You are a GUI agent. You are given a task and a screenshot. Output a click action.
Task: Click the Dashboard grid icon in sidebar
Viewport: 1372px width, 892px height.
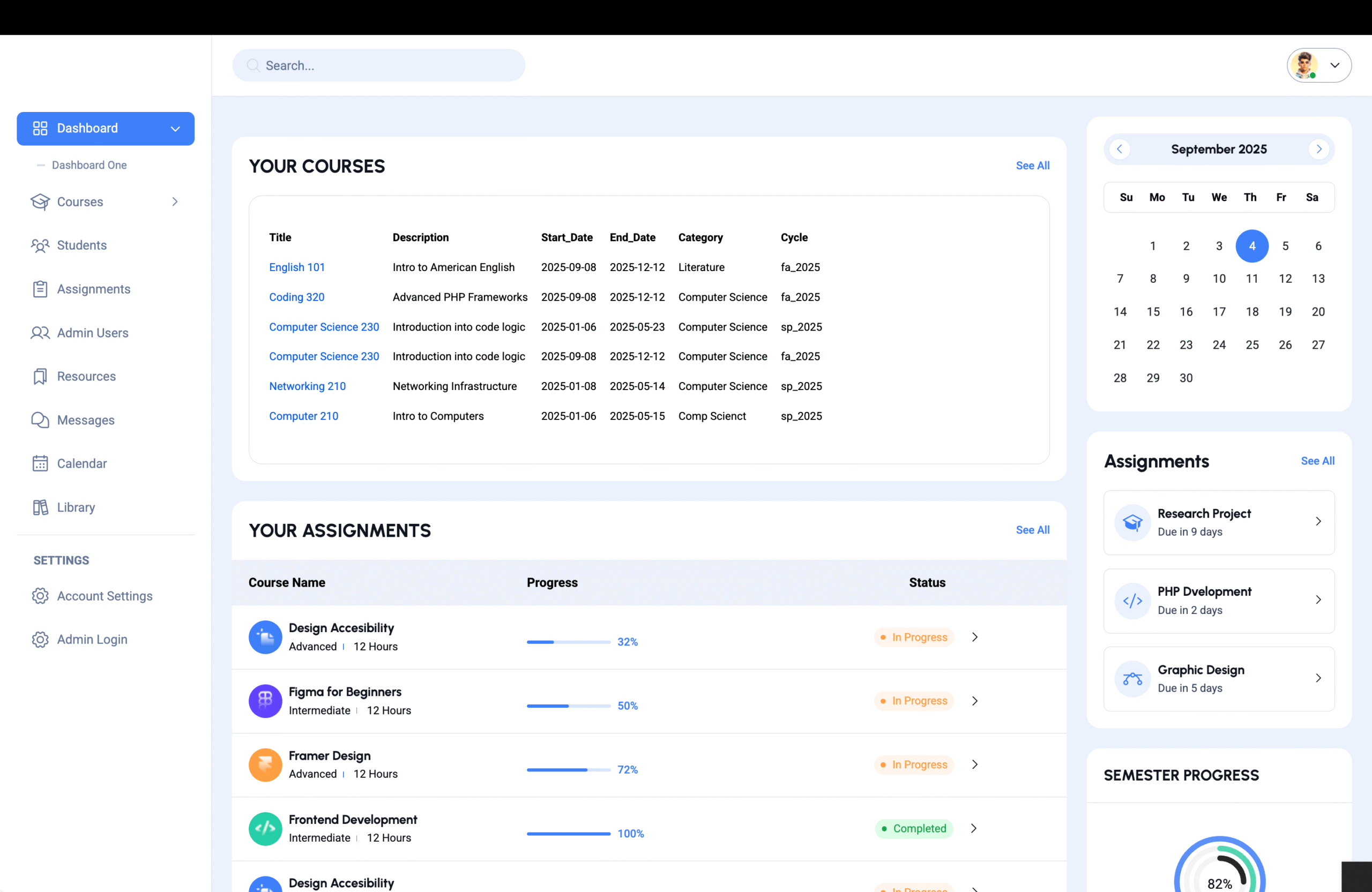point(40,129)
